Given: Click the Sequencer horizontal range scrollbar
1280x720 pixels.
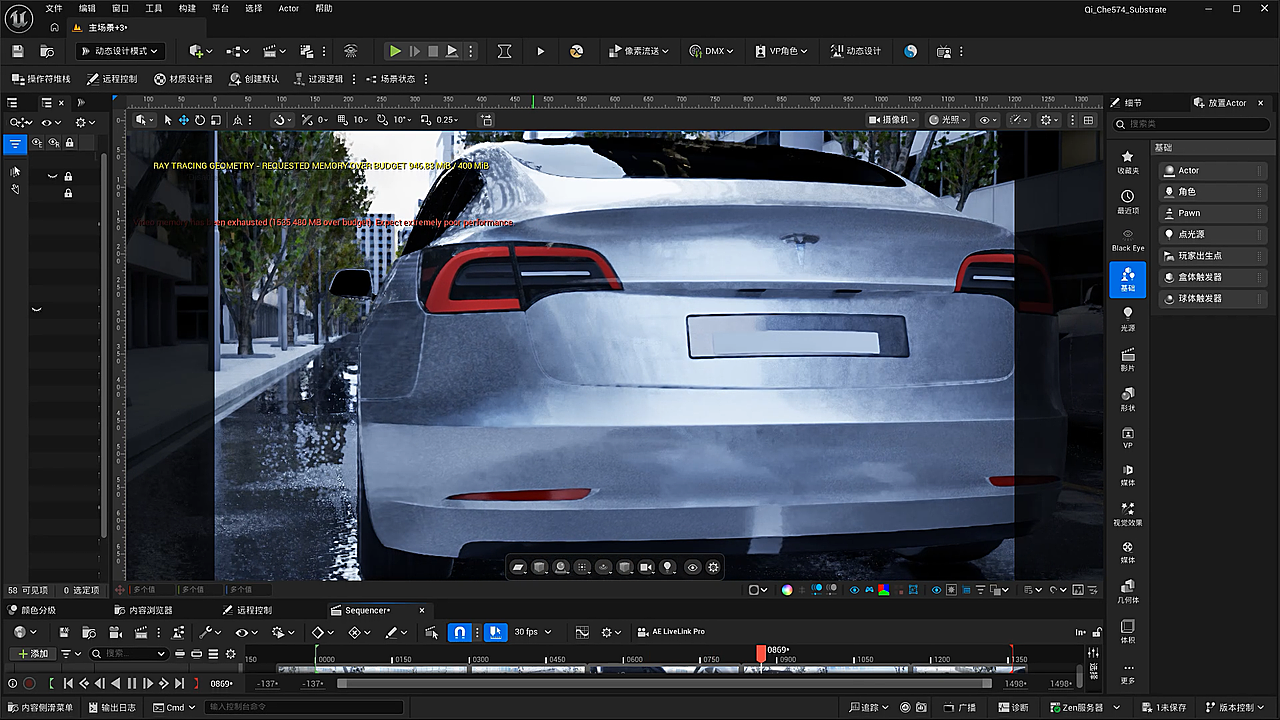Looking at the screenshot, I should tap(665, 684).
